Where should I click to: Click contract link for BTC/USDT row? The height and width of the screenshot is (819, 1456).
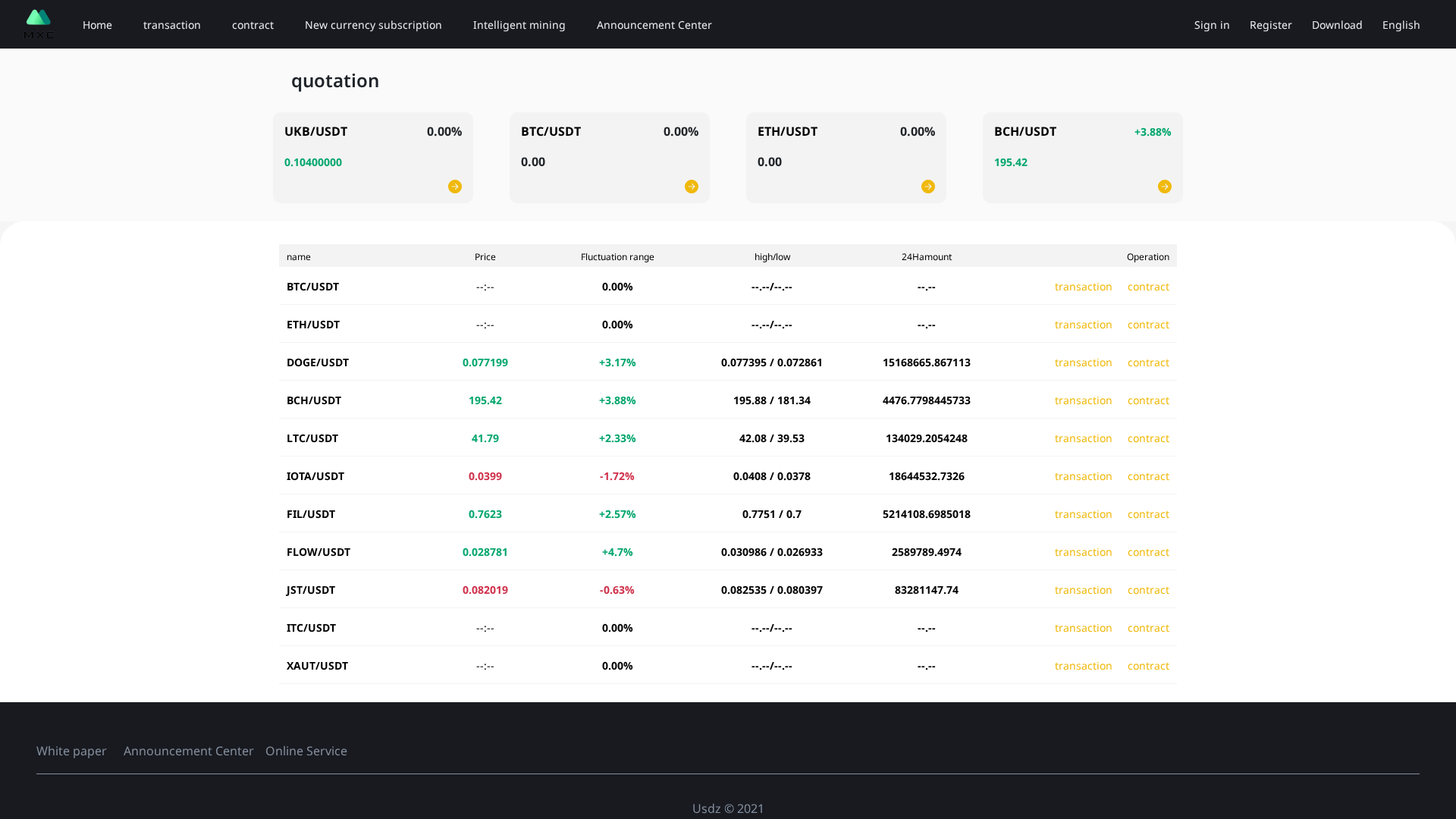1148,287
